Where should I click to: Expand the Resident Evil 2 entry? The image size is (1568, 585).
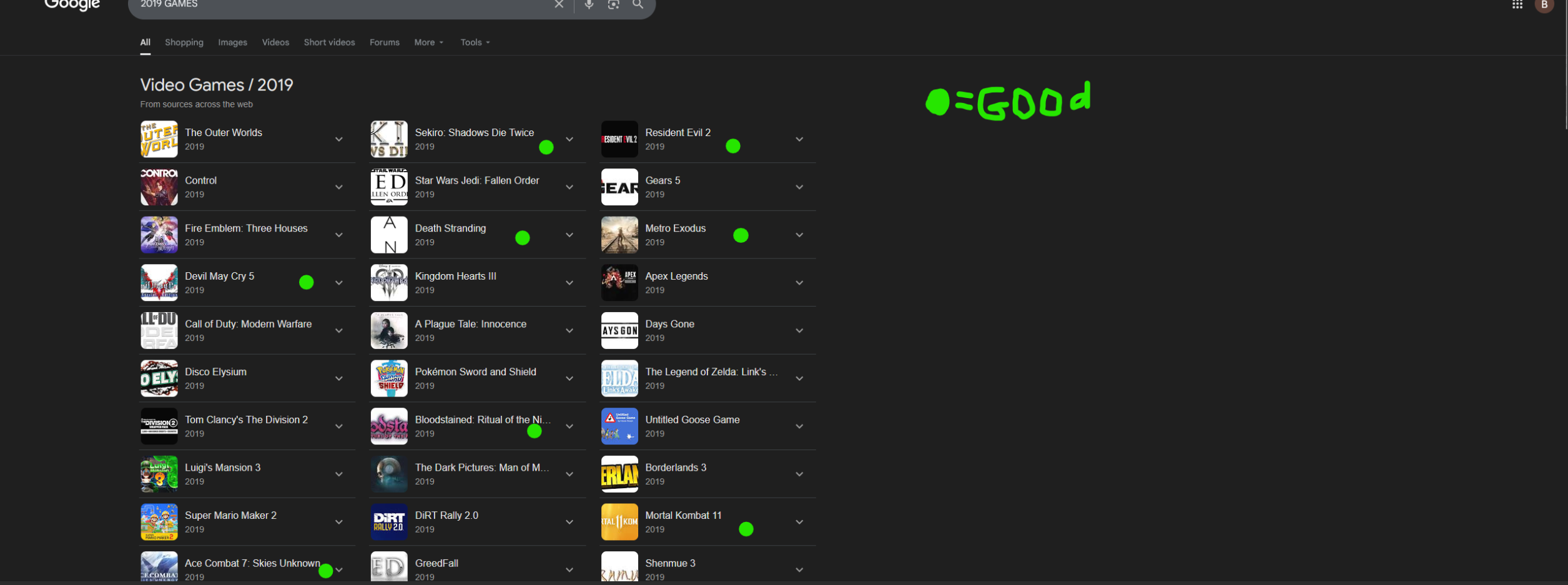point(799,139)
